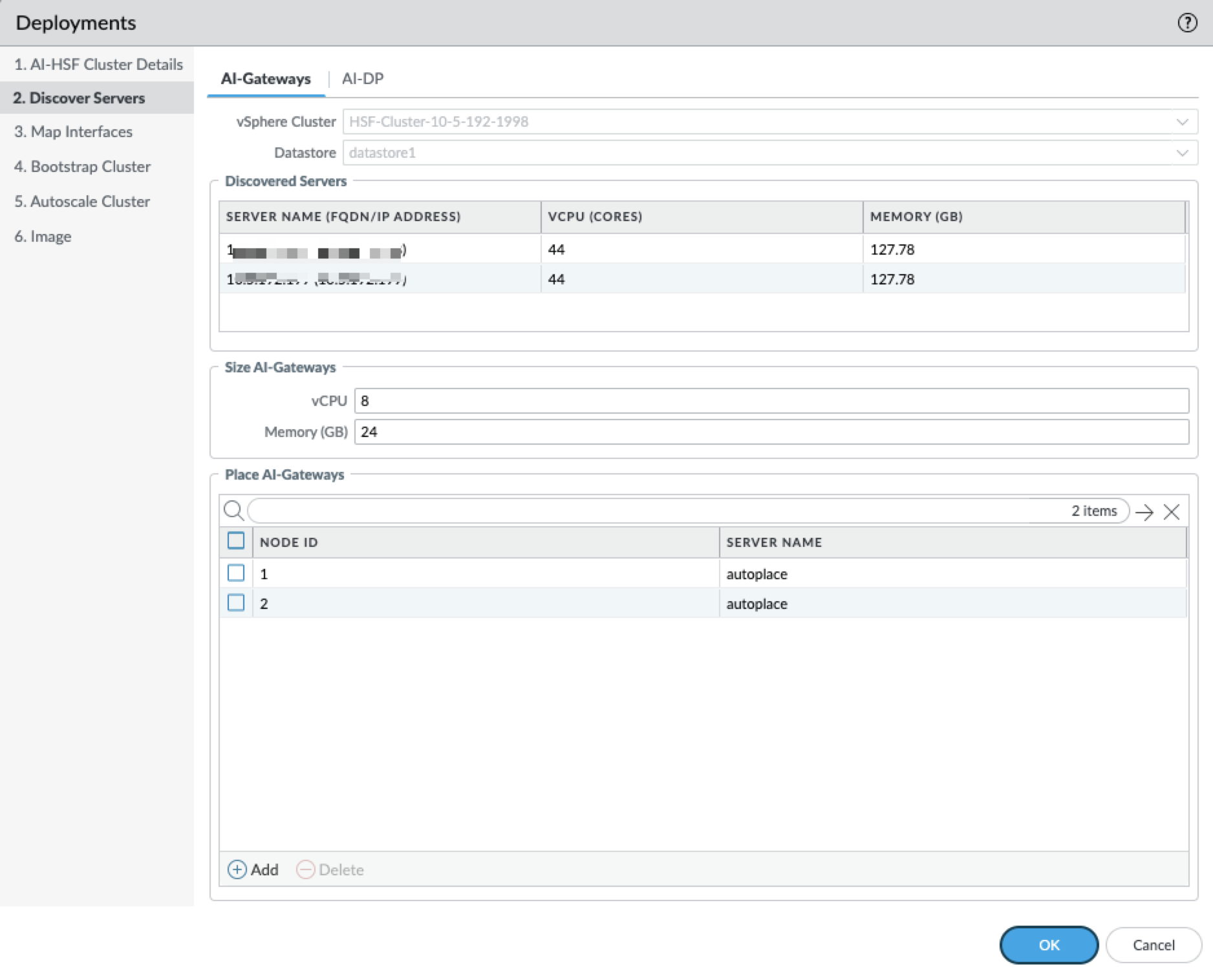
Task: Switch to the AI-DP tab
Action: pyautogui.click(x=363, y=79)
